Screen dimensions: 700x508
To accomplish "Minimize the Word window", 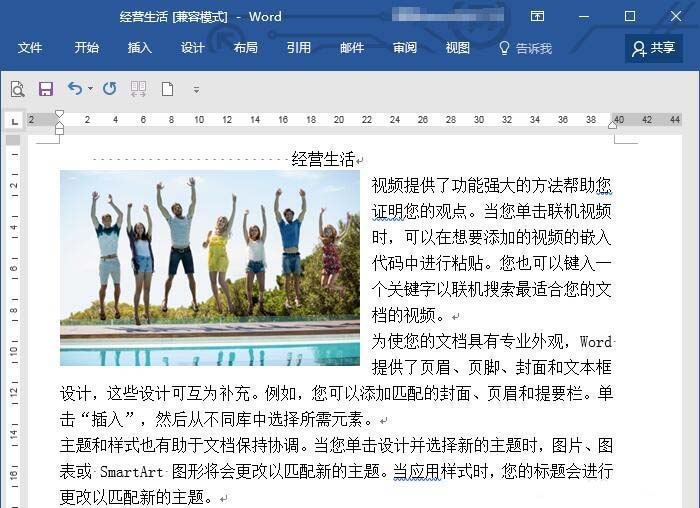I will 583,17.
